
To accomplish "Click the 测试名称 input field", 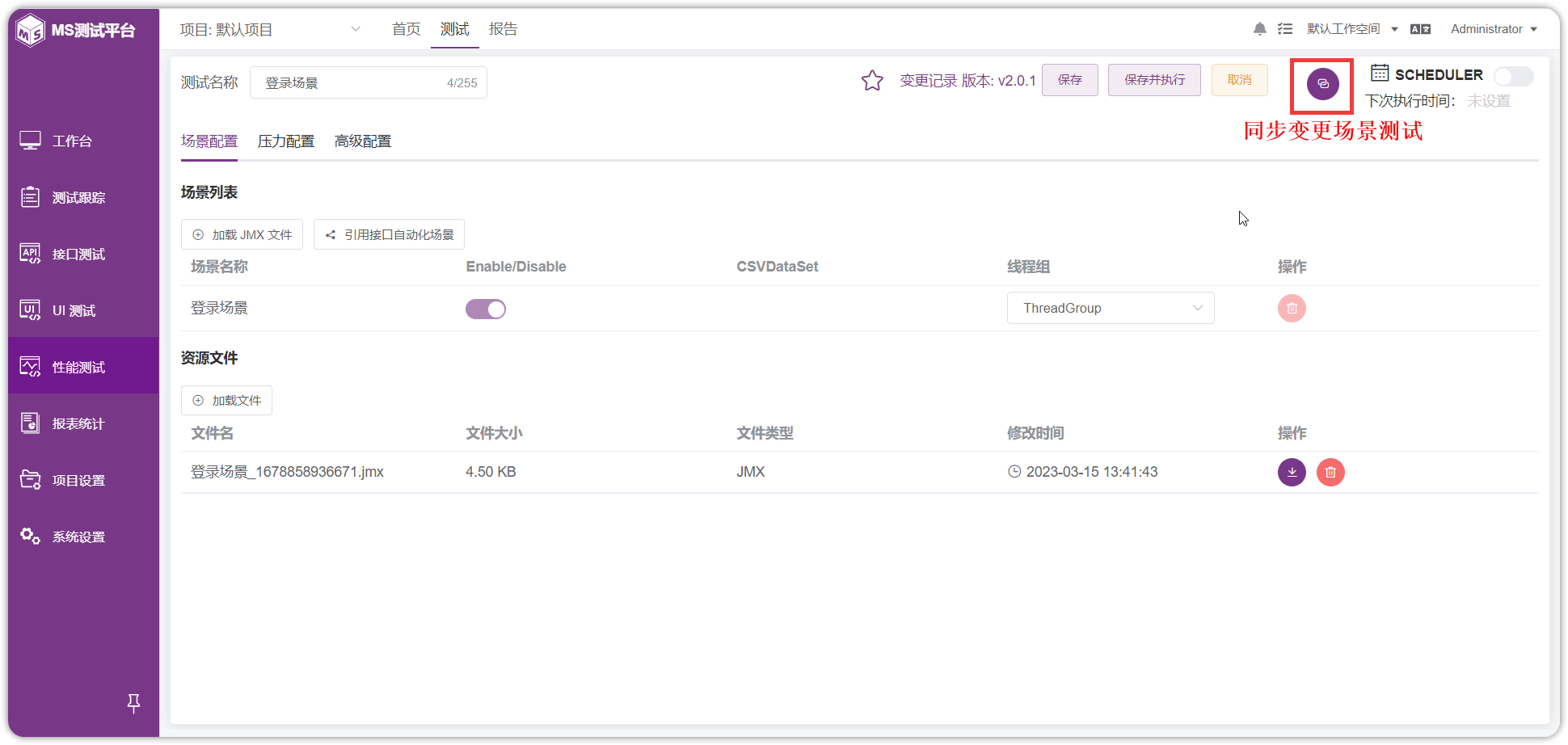I will [x=369, y=82].
